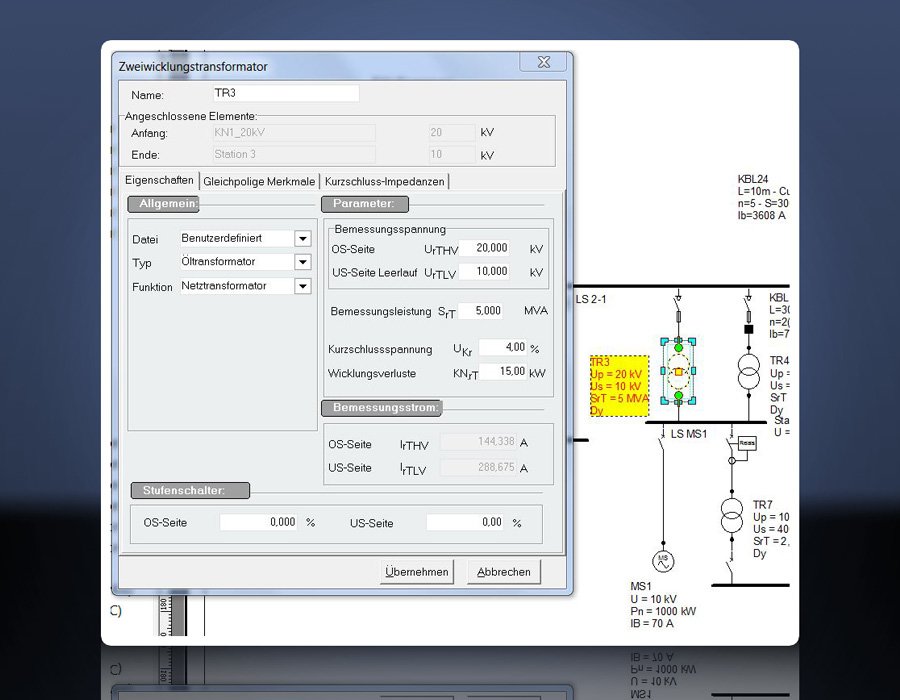Click the Ende field Station 3
900x700 pixels.
tap(294, 154)
